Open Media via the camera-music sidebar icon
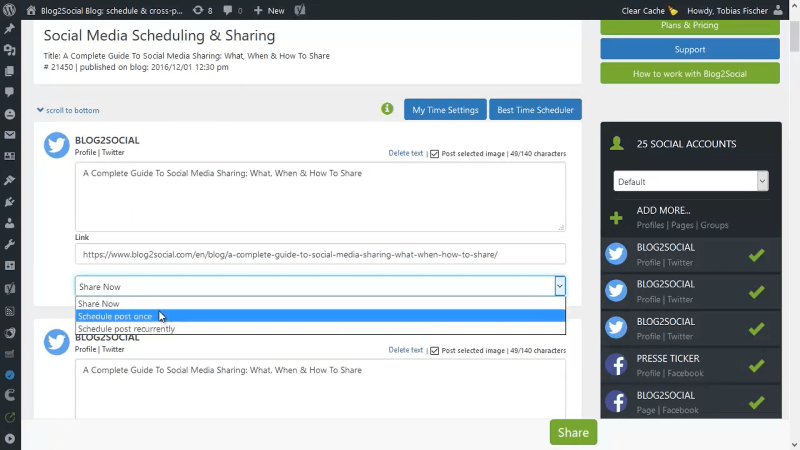This screenshot has height=450, width=800. (x=10, y=50)
